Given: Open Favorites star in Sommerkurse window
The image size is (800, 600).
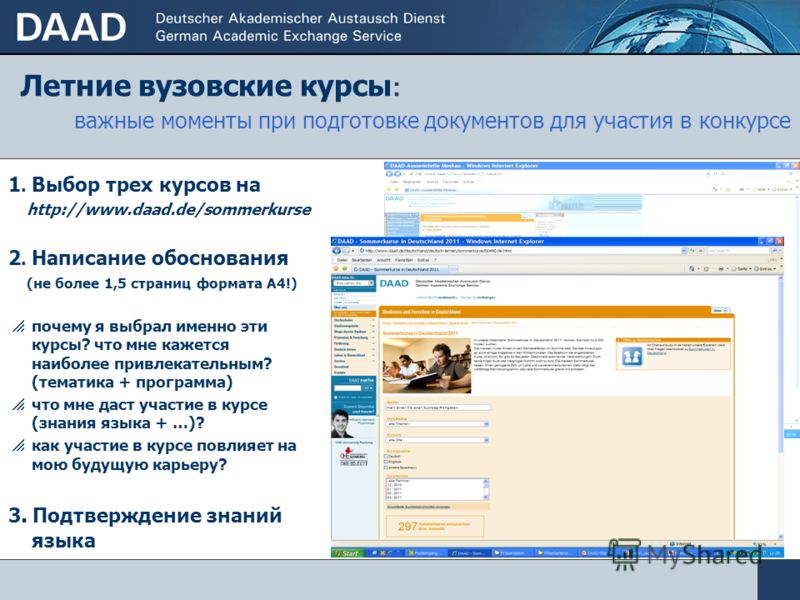Looking at the screenshot, I should coord(336,269).
